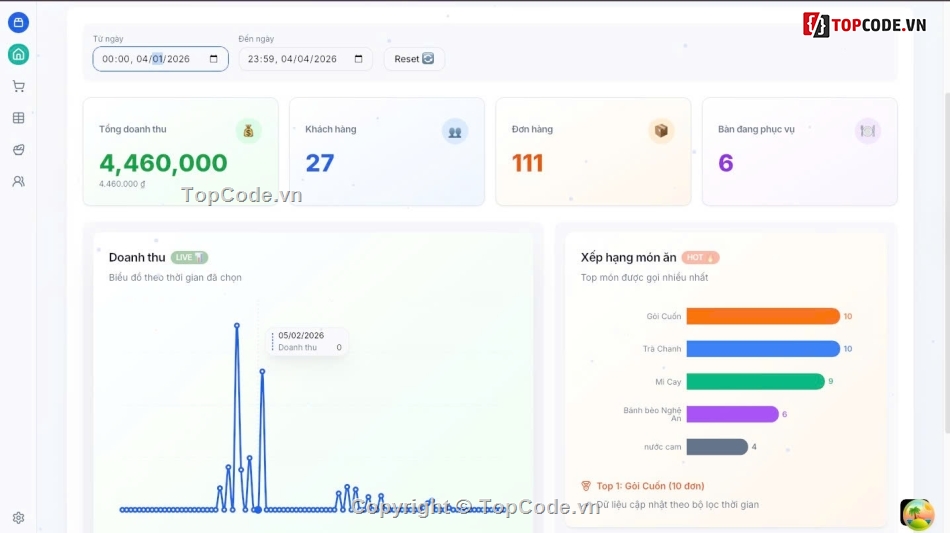Image resolution: width=950 pixels, height=533 pixels.
Task: Click the '4,460,000' revenue value
Action: click(163, 163)
